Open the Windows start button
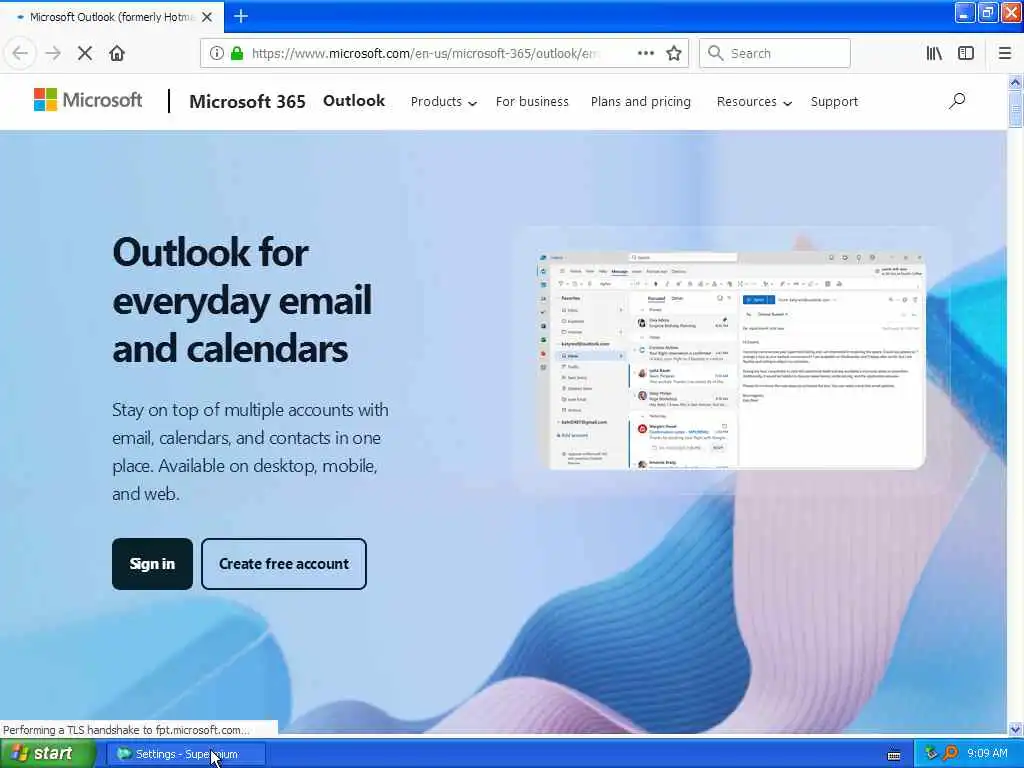Screen dimensions: 1024x768 [46, 754]
